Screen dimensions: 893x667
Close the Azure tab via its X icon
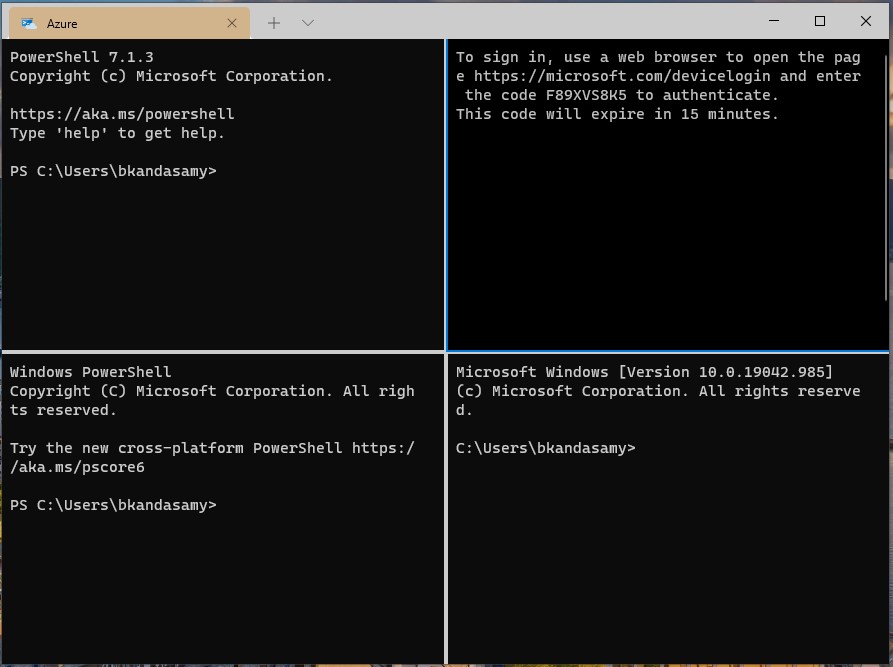pos(231,22)
